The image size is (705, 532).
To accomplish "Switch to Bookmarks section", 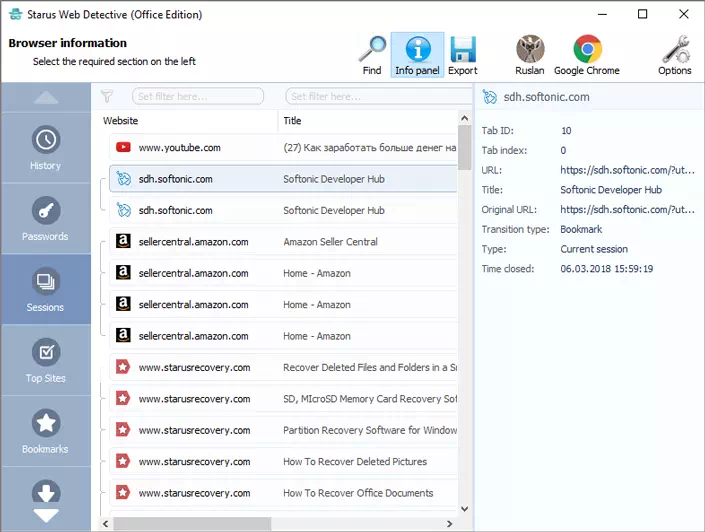I will [x=46, y=431].
